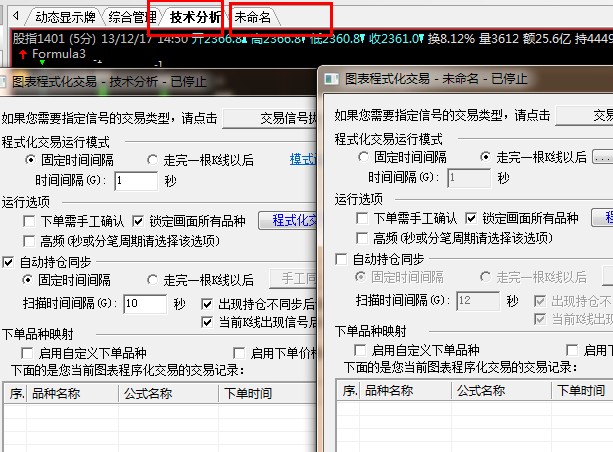Switch to the 未命名 tab
613x452 pixels.
click(x=252, y=17)
